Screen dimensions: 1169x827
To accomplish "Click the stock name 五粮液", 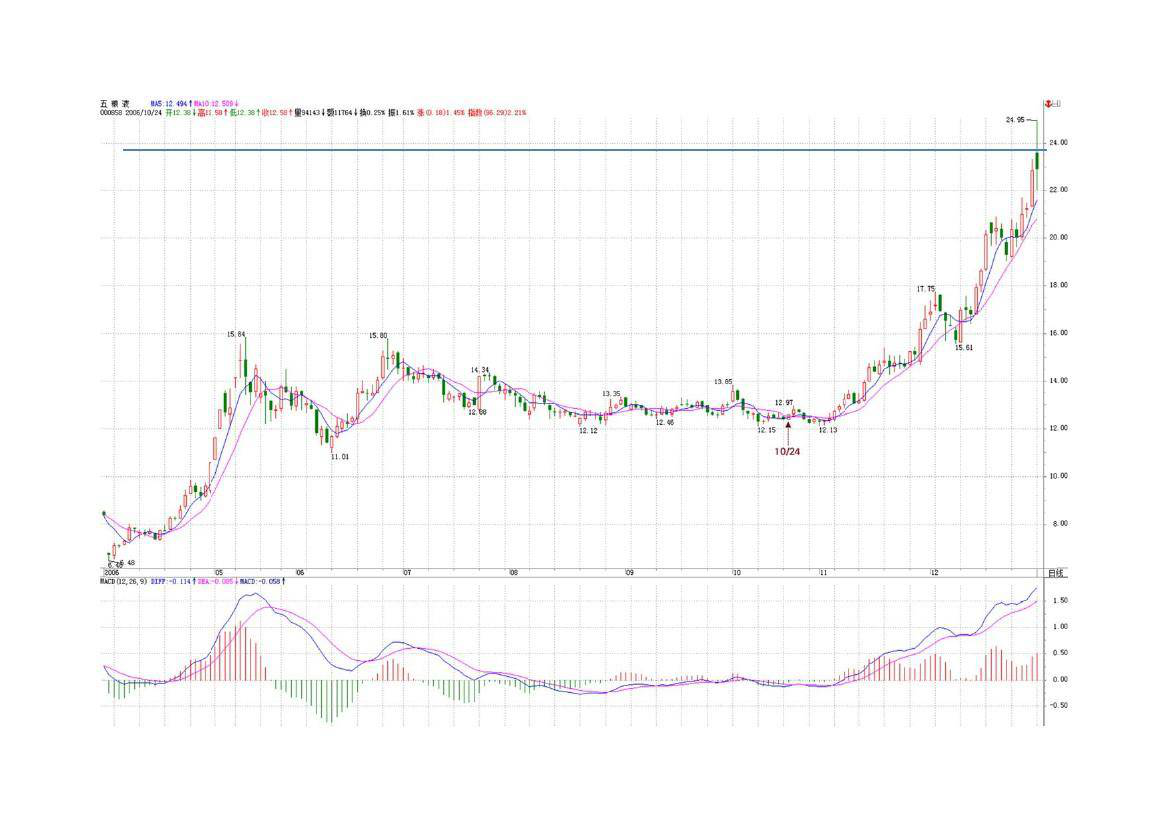I will point(114,103).
